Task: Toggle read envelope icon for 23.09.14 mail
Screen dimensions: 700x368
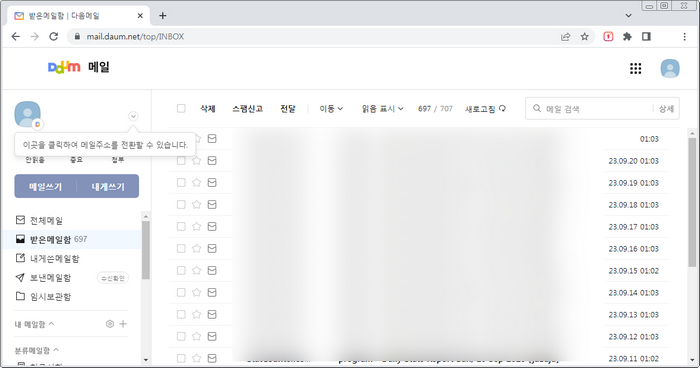Action: pyautogui.click(x=212, y=292)
